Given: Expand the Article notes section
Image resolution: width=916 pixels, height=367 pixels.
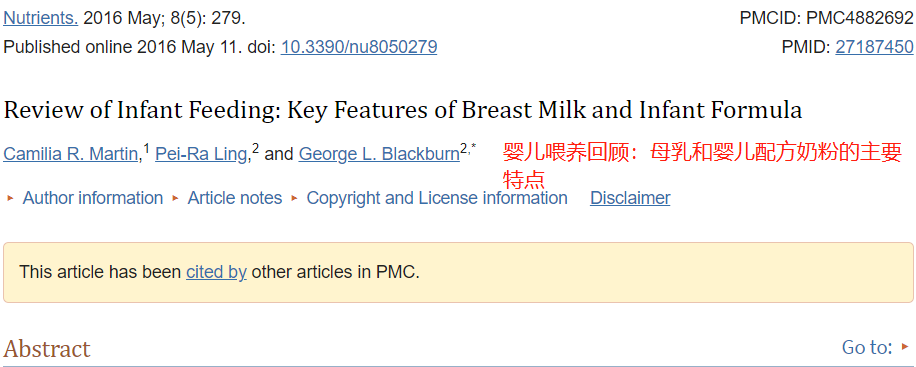Looking at the screenshot, I should pyautogui.click(x=234, y=198).
